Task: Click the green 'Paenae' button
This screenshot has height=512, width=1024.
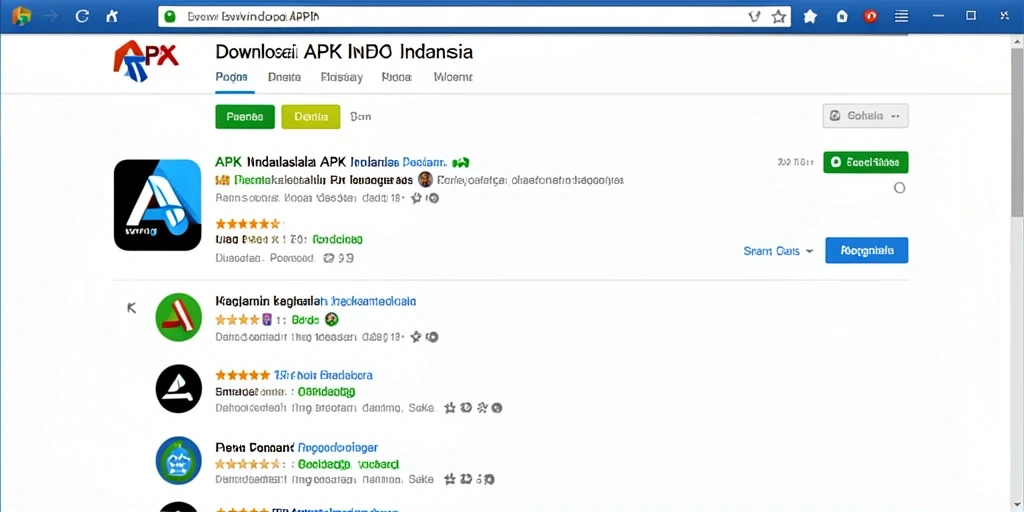Action: [245, 116]
